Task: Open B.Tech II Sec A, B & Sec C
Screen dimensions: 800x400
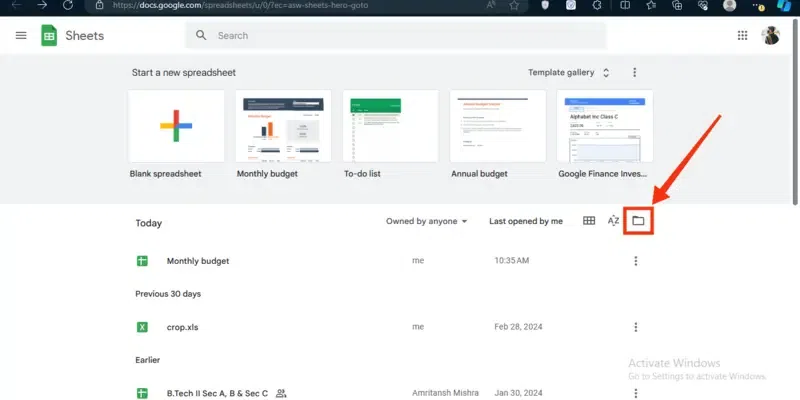Action: point(217,393)
